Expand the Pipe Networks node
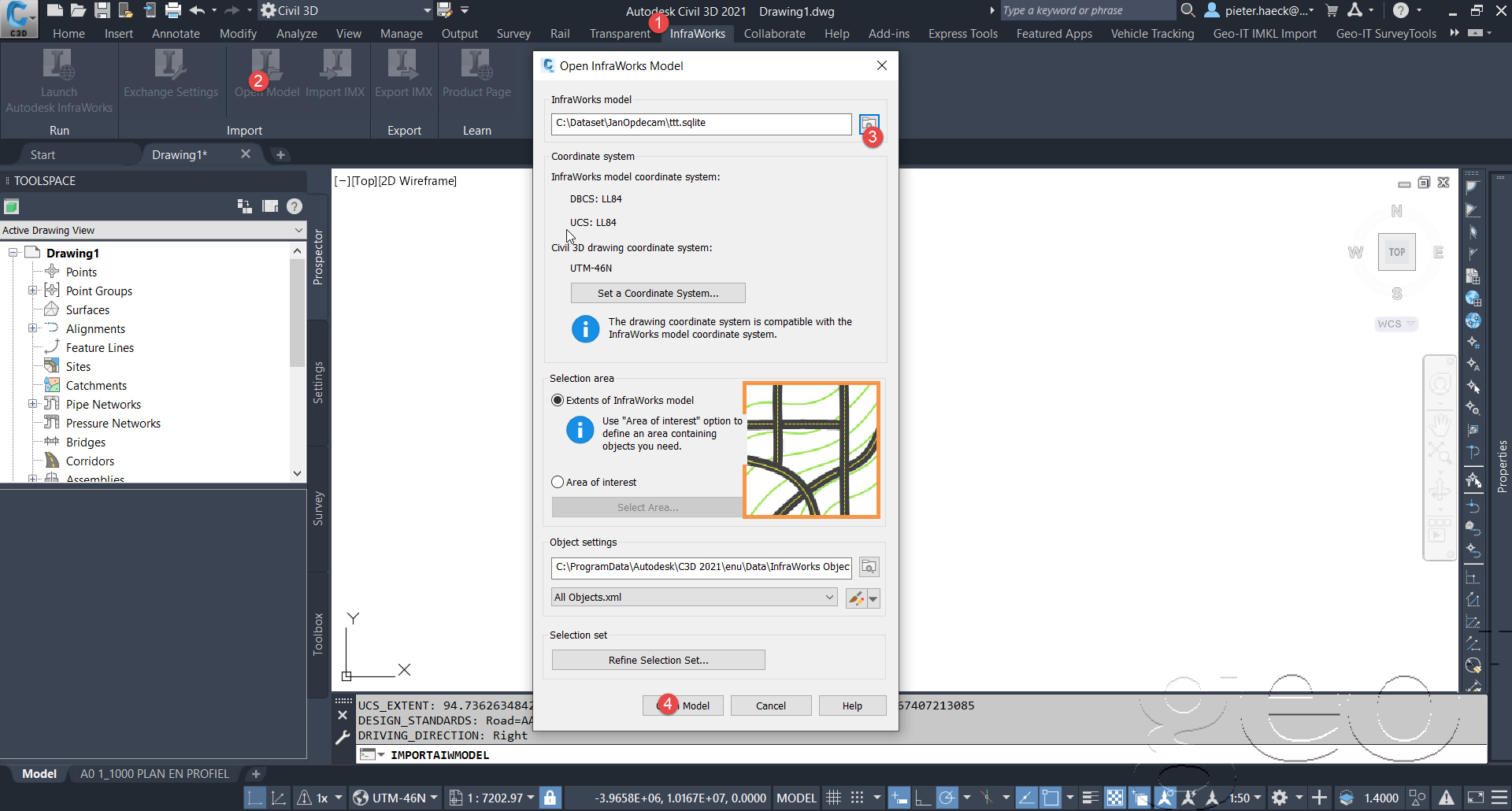 pyautogui.click(x=32, y=404)
